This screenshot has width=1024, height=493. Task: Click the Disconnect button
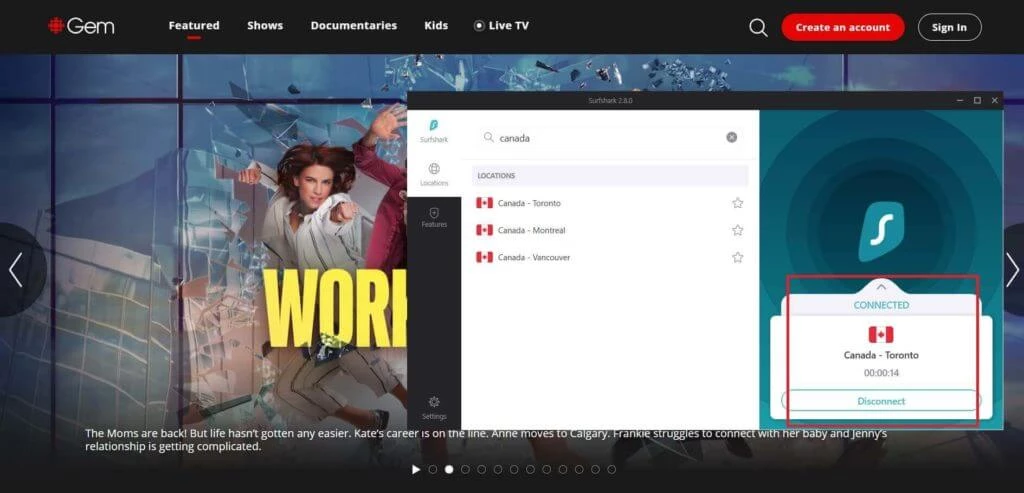click(x=881, y=401)
